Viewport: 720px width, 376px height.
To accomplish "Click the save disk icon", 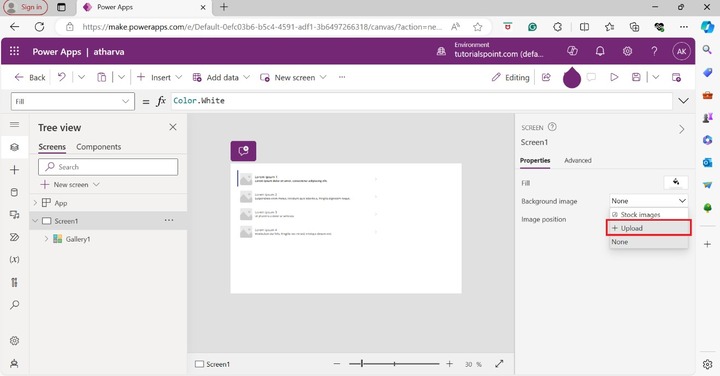I will 636,77.
